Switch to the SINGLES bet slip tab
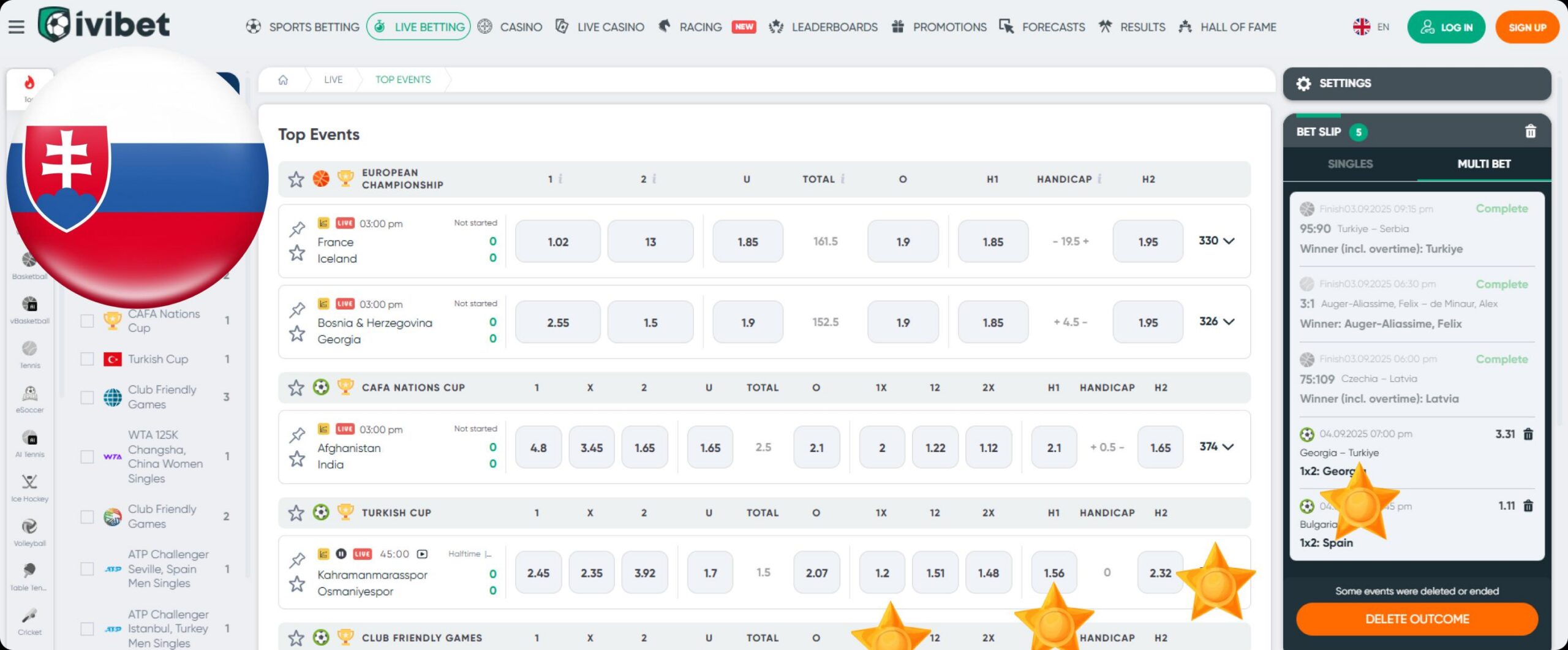1568x650 pixels. click(x=1350, y=164)
